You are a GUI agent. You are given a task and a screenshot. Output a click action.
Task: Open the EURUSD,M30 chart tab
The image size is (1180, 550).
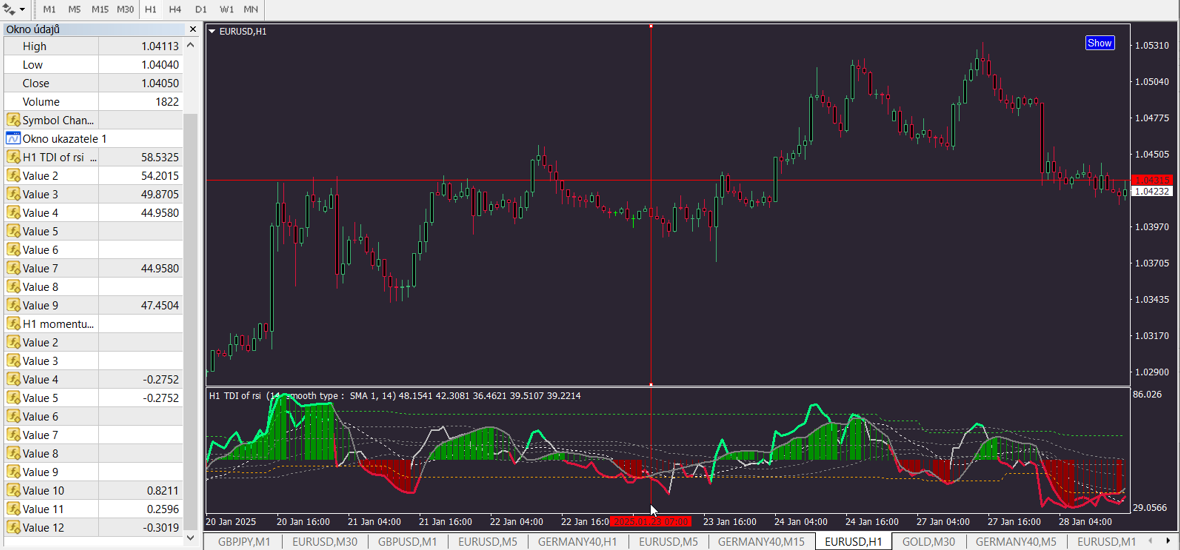pyautogui.click(x=324, y=542)
